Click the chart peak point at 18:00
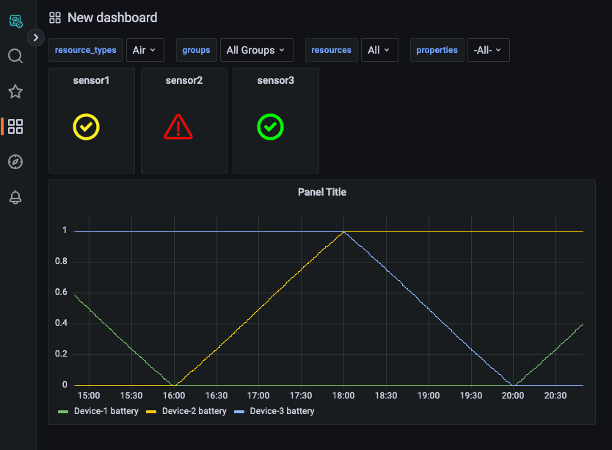The width and height of the screenshot is (612, 450). pyautogui.click(x=343, y=232)
